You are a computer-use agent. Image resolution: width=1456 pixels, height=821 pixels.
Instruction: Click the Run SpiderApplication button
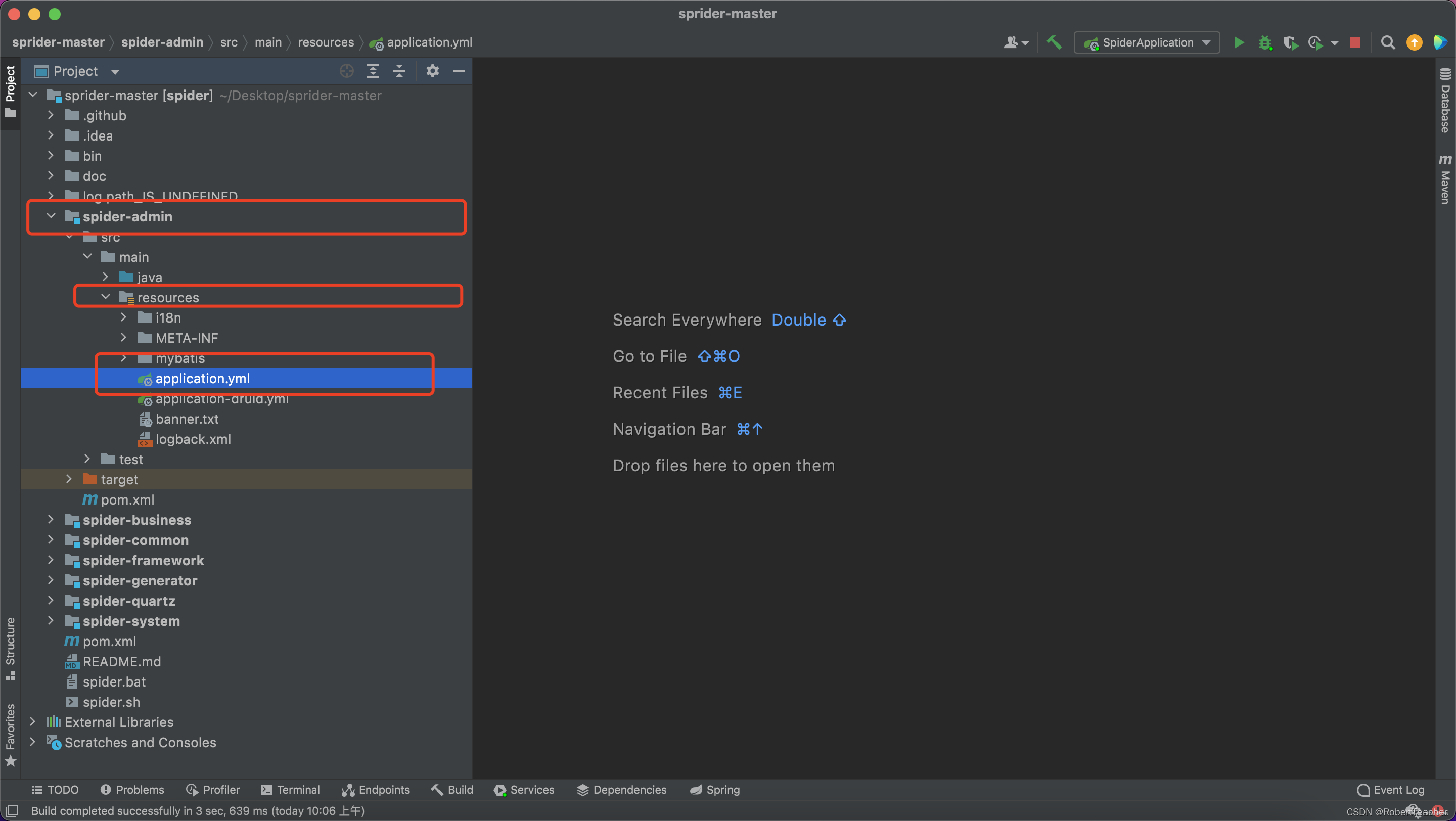pos(1237,42)
